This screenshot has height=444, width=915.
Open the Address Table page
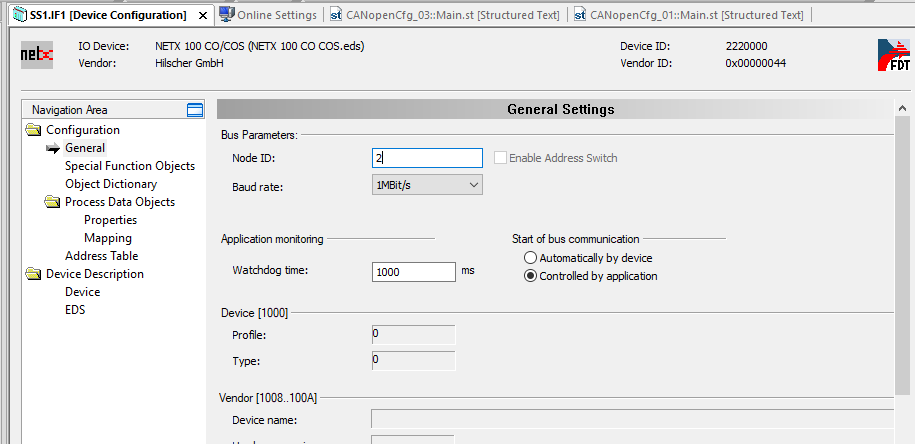click(102, 256)
